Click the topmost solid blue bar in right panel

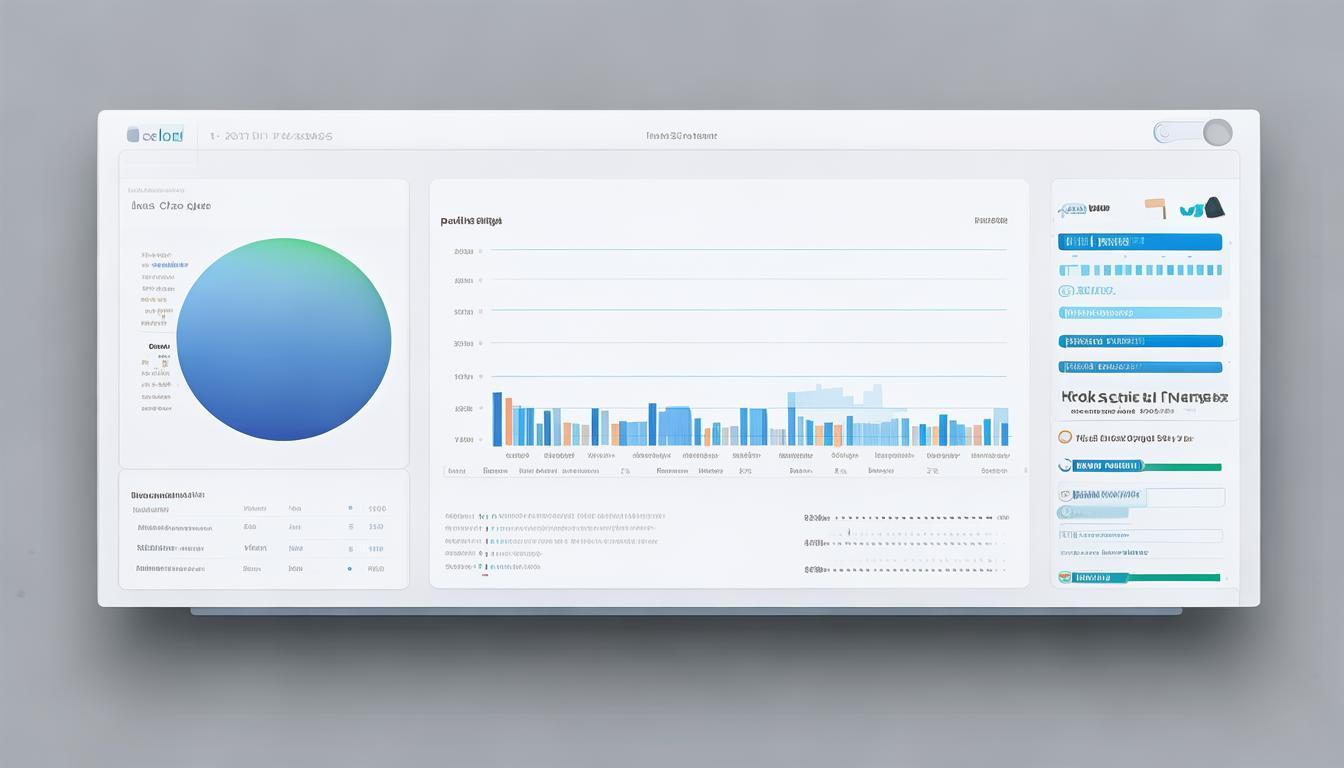pyautogui.click(x=1140, y=242)
